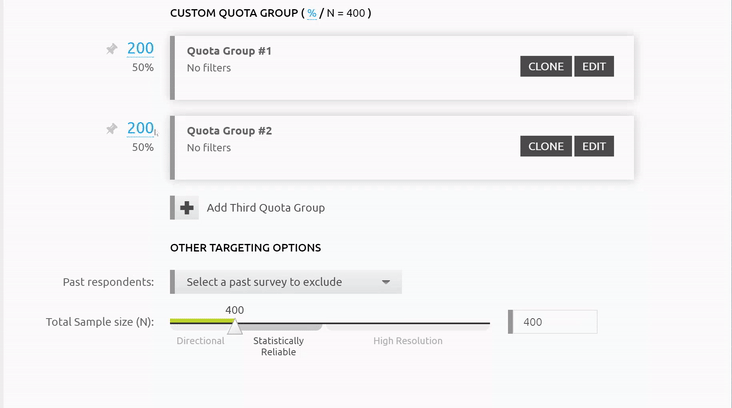Open the past survey exclusion dropdown

pos(287,282)
